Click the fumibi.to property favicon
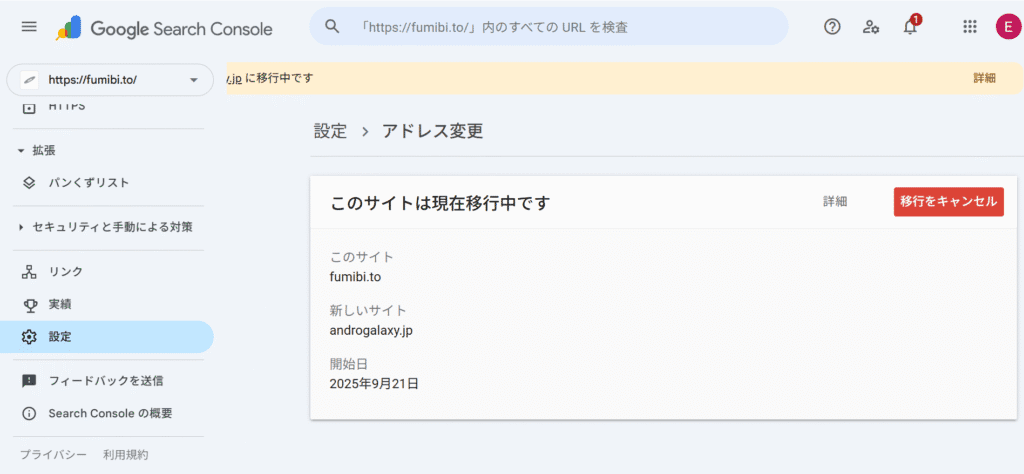 click(29, 80)
